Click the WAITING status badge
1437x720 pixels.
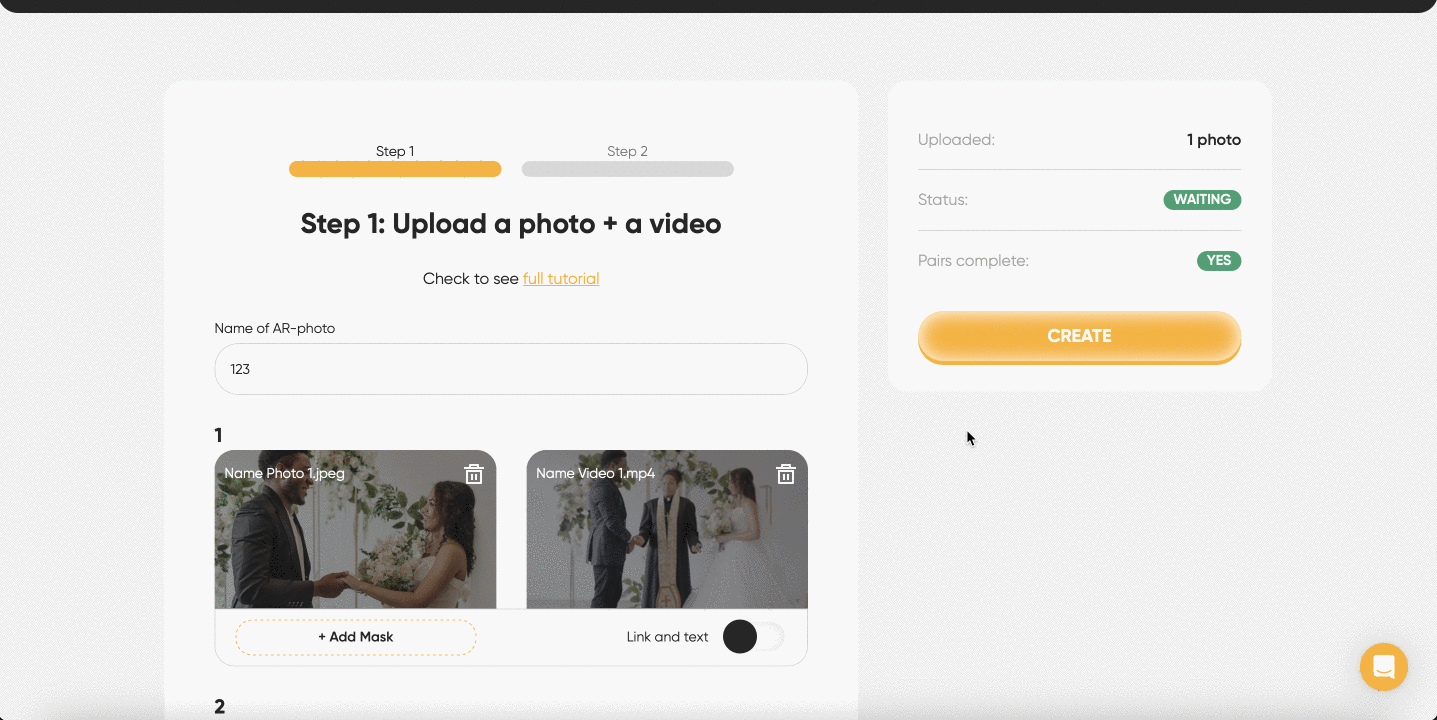point(1202,200)
